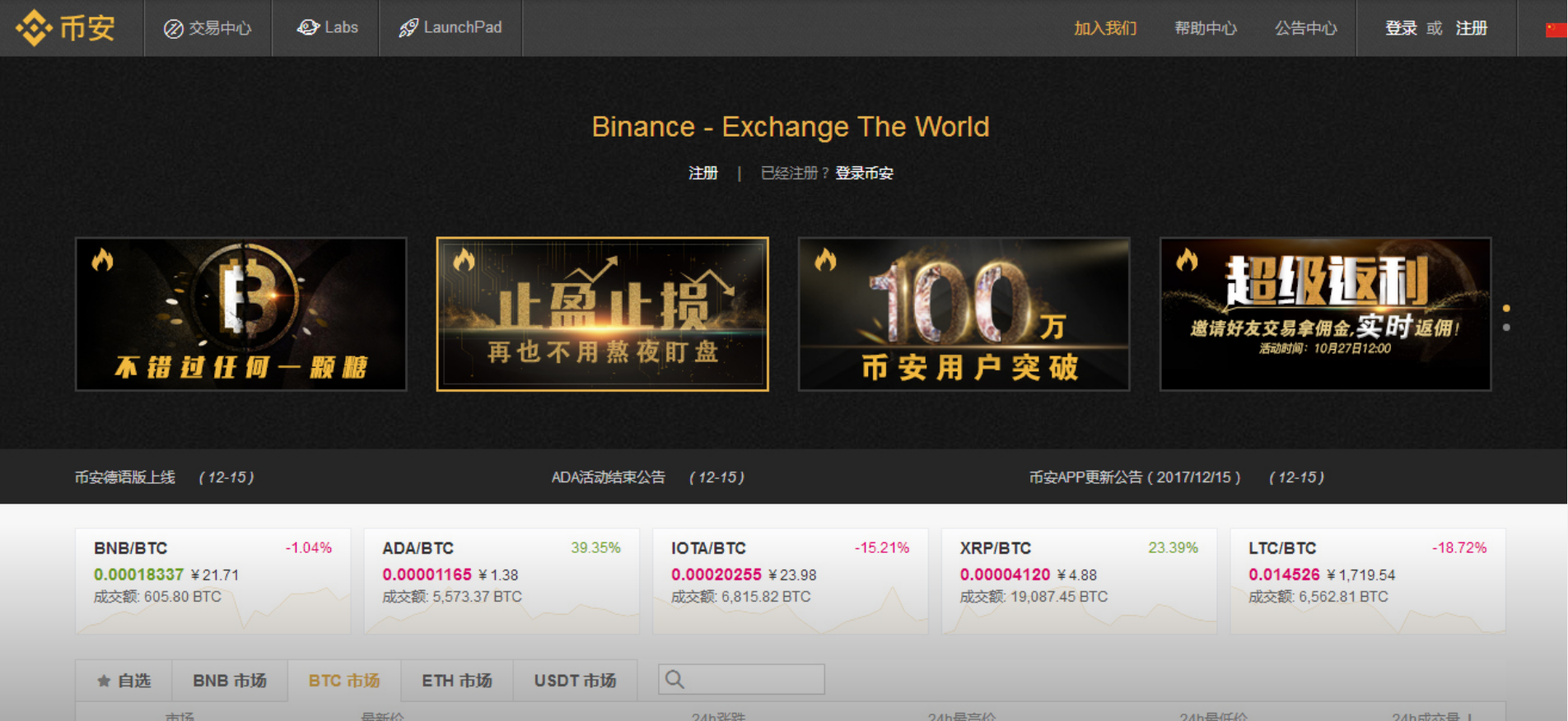Click the circular icon beside 交易中心
The image size is (1568, 721).
[x=173, y=29]
